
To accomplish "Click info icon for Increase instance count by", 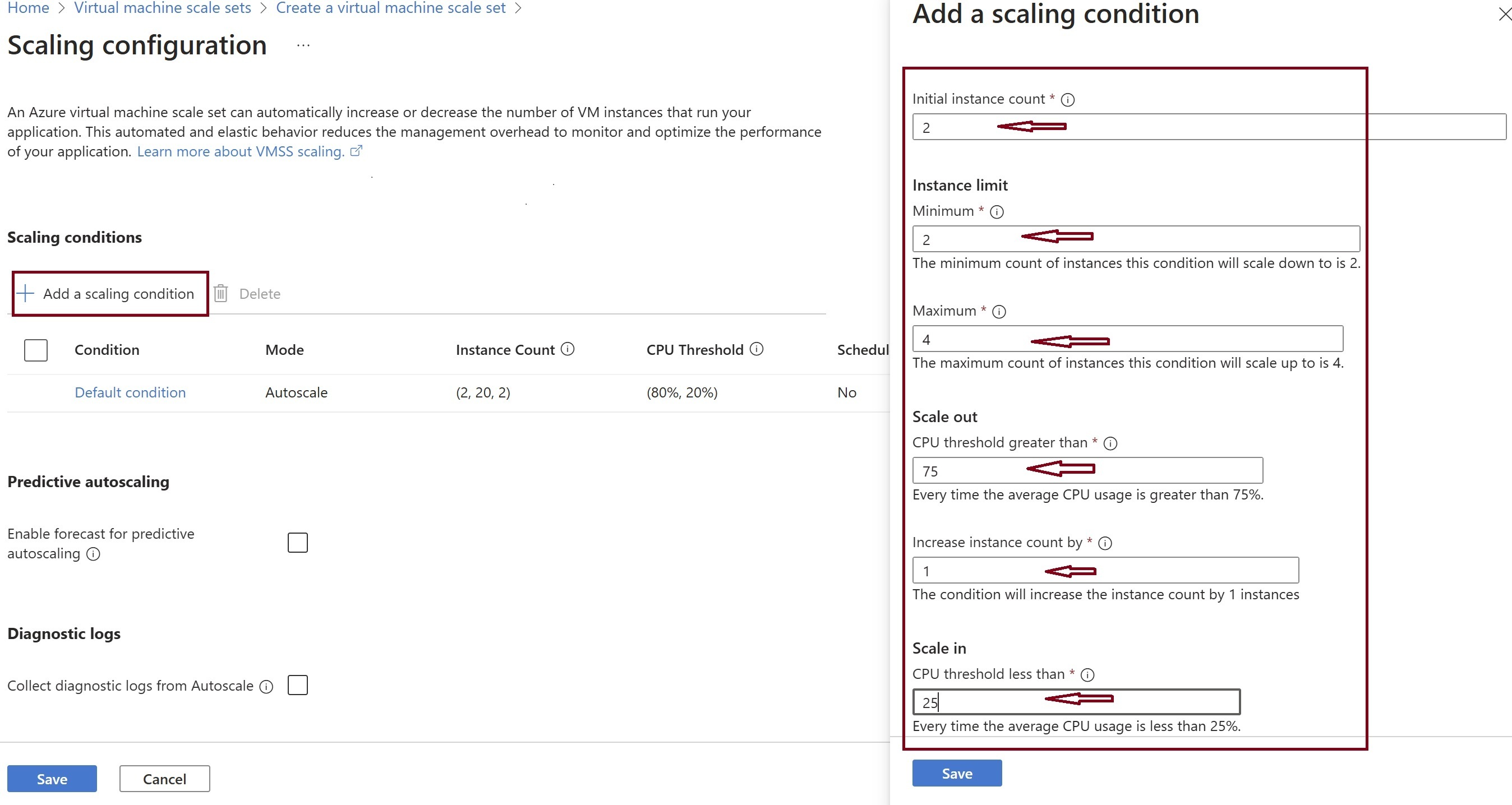I will [x=1105, y=543].
